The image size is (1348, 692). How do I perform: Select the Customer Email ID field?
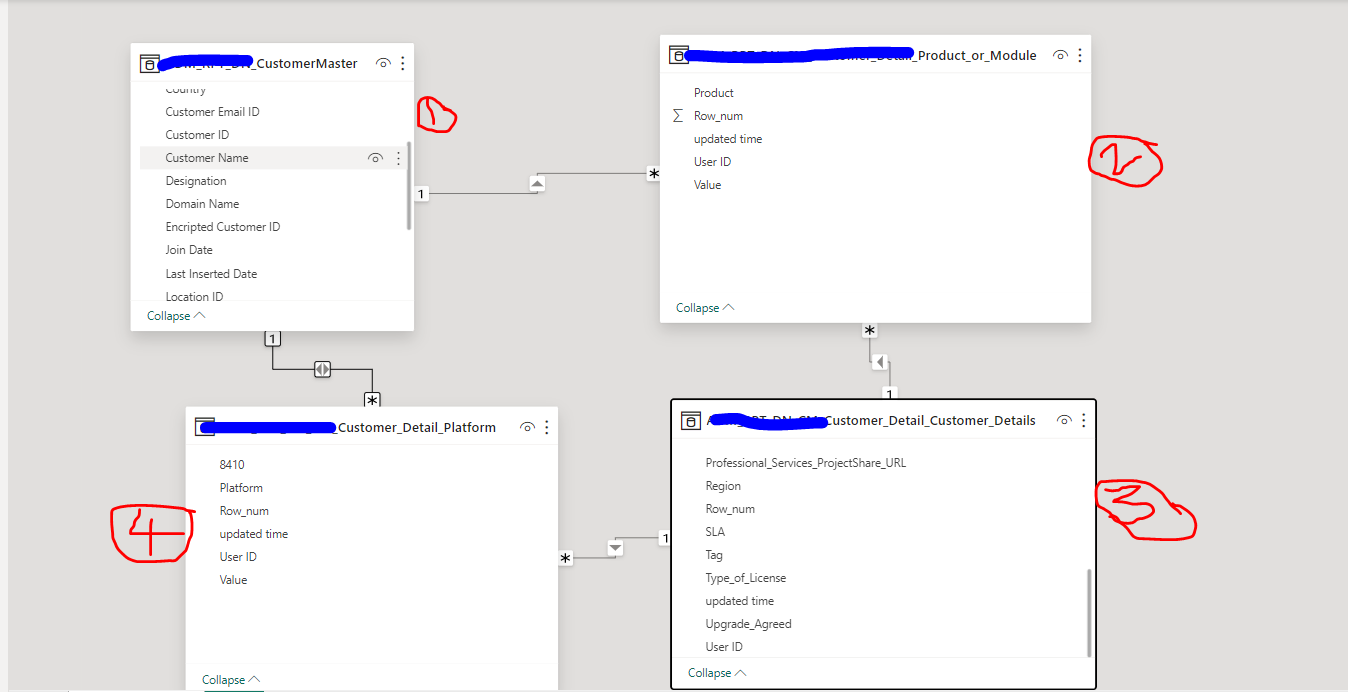click(212, 112)
